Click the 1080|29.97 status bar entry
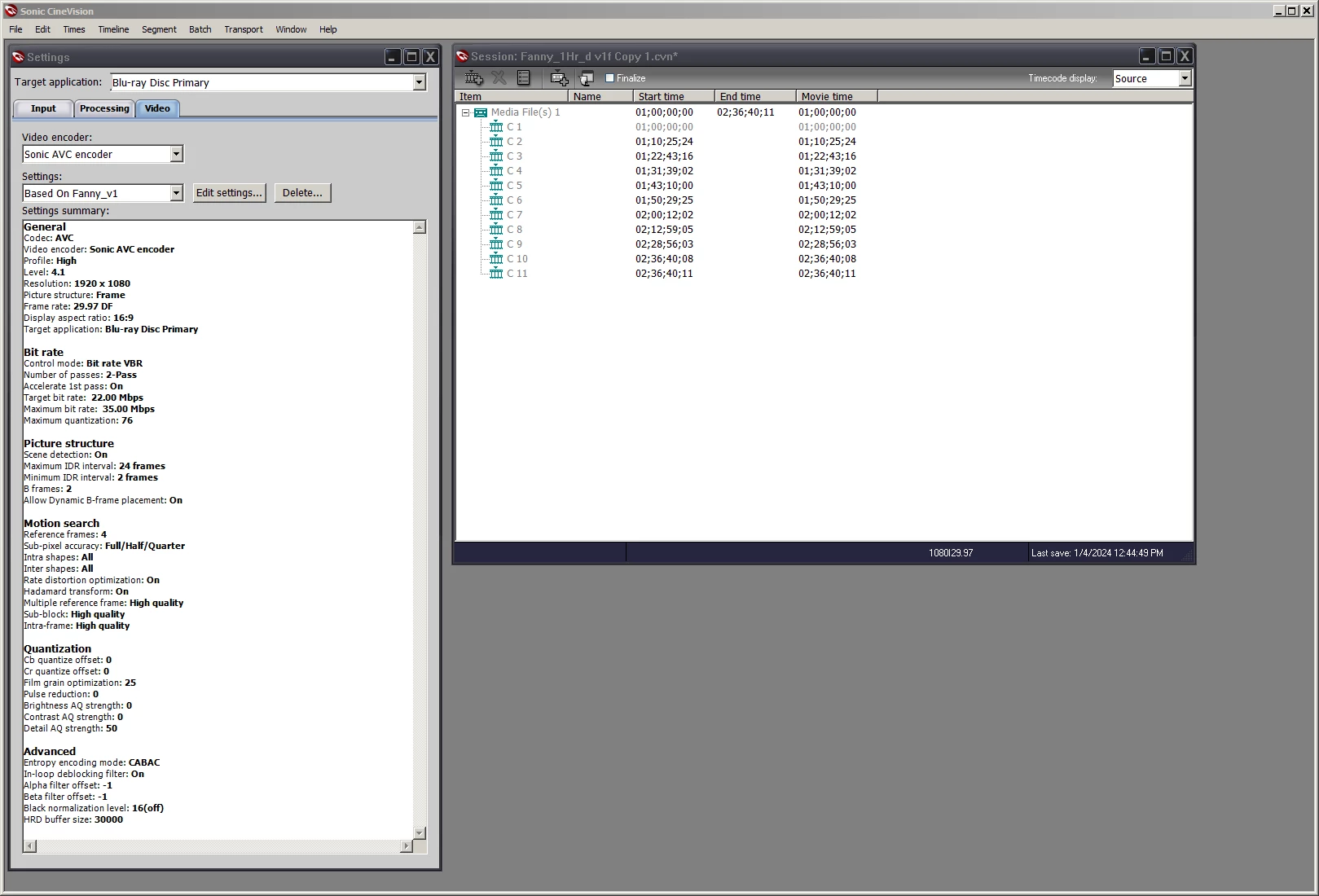 pos(951,553)
